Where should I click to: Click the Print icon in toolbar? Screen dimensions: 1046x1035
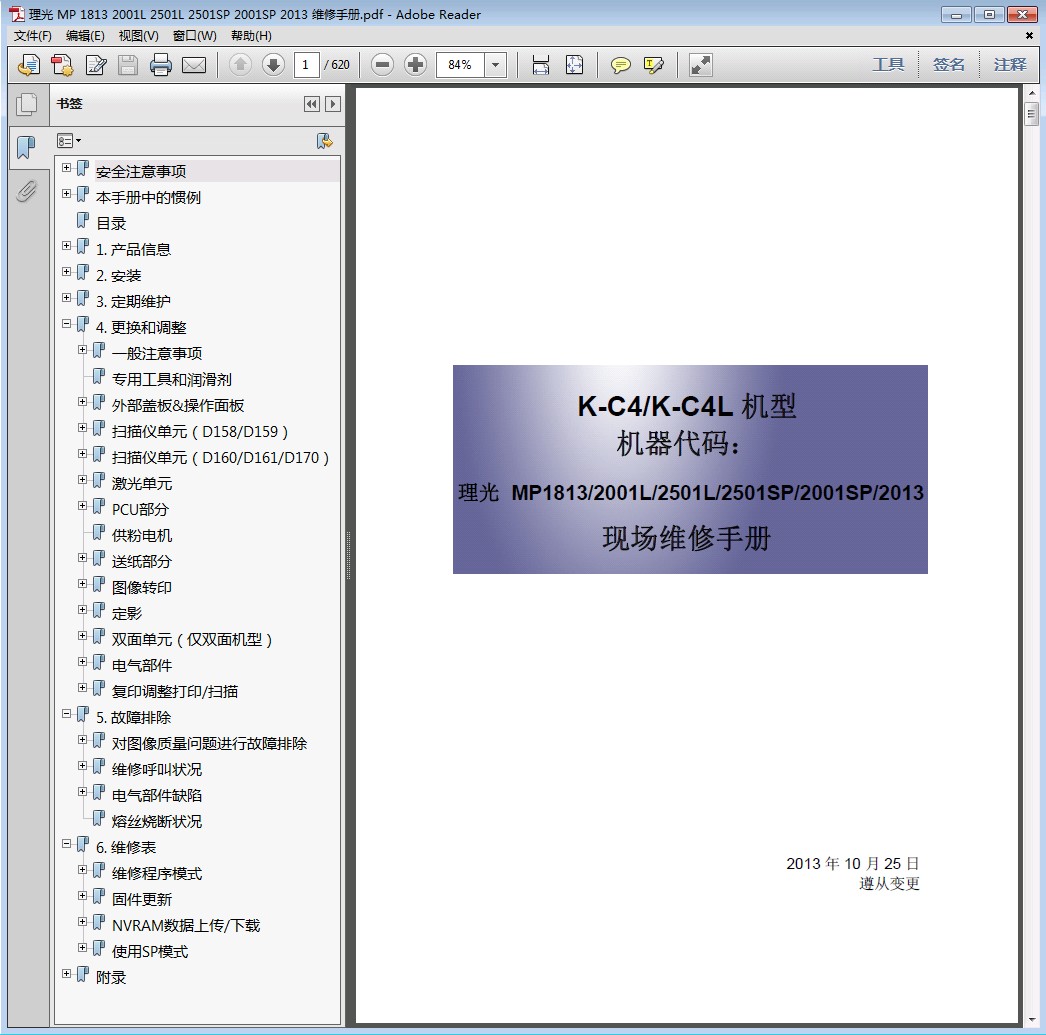pyautogui.click(x=161, y=66)
